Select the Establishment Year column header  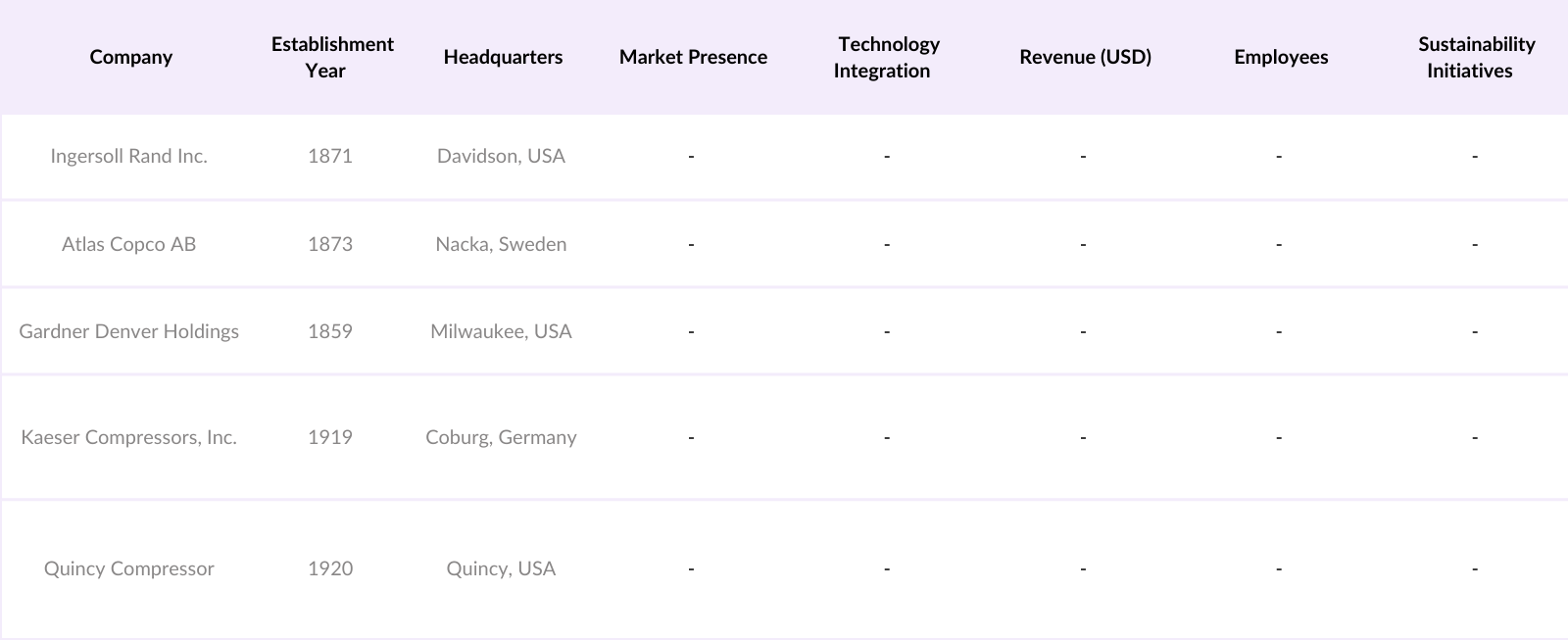click(x=331, y=57)
